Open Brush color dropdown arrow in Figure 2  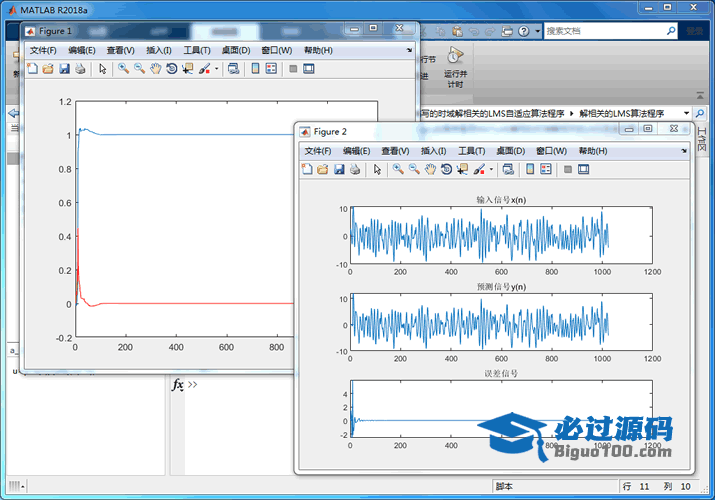(491, 170)
